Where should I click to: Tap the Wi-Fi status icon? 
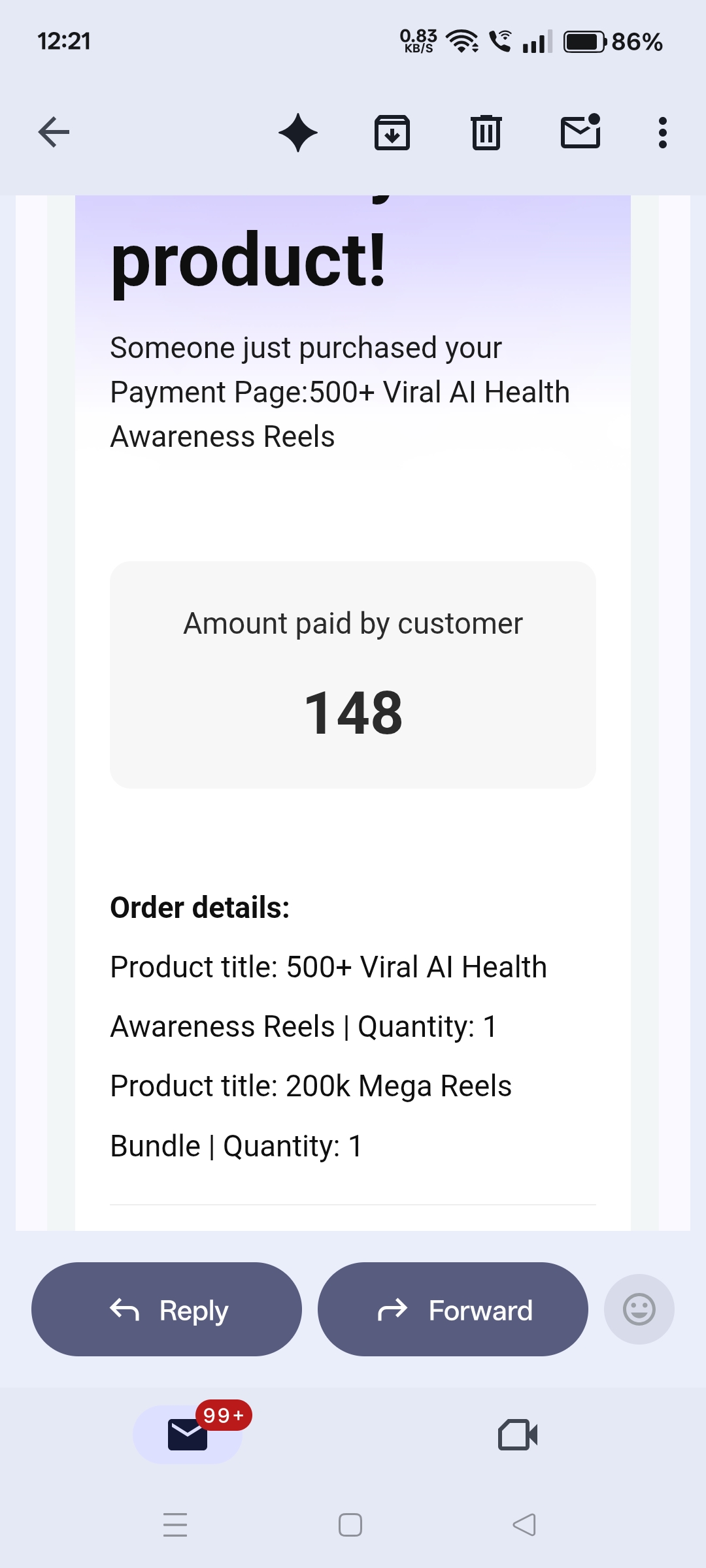tap(462, 42)
